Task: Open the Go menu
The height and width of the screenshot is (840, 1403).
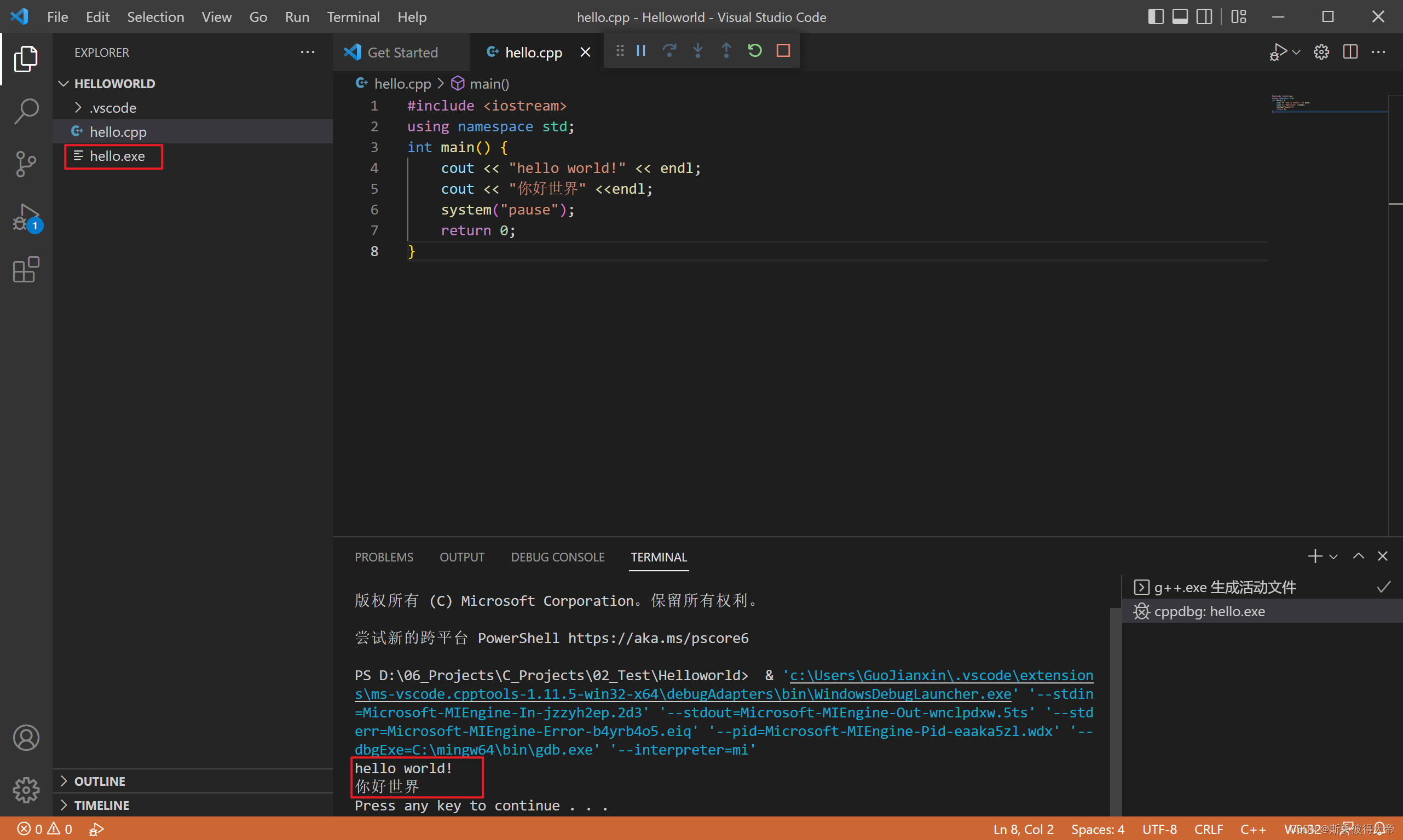Action: pyautogui.click(x=258, y=17)
